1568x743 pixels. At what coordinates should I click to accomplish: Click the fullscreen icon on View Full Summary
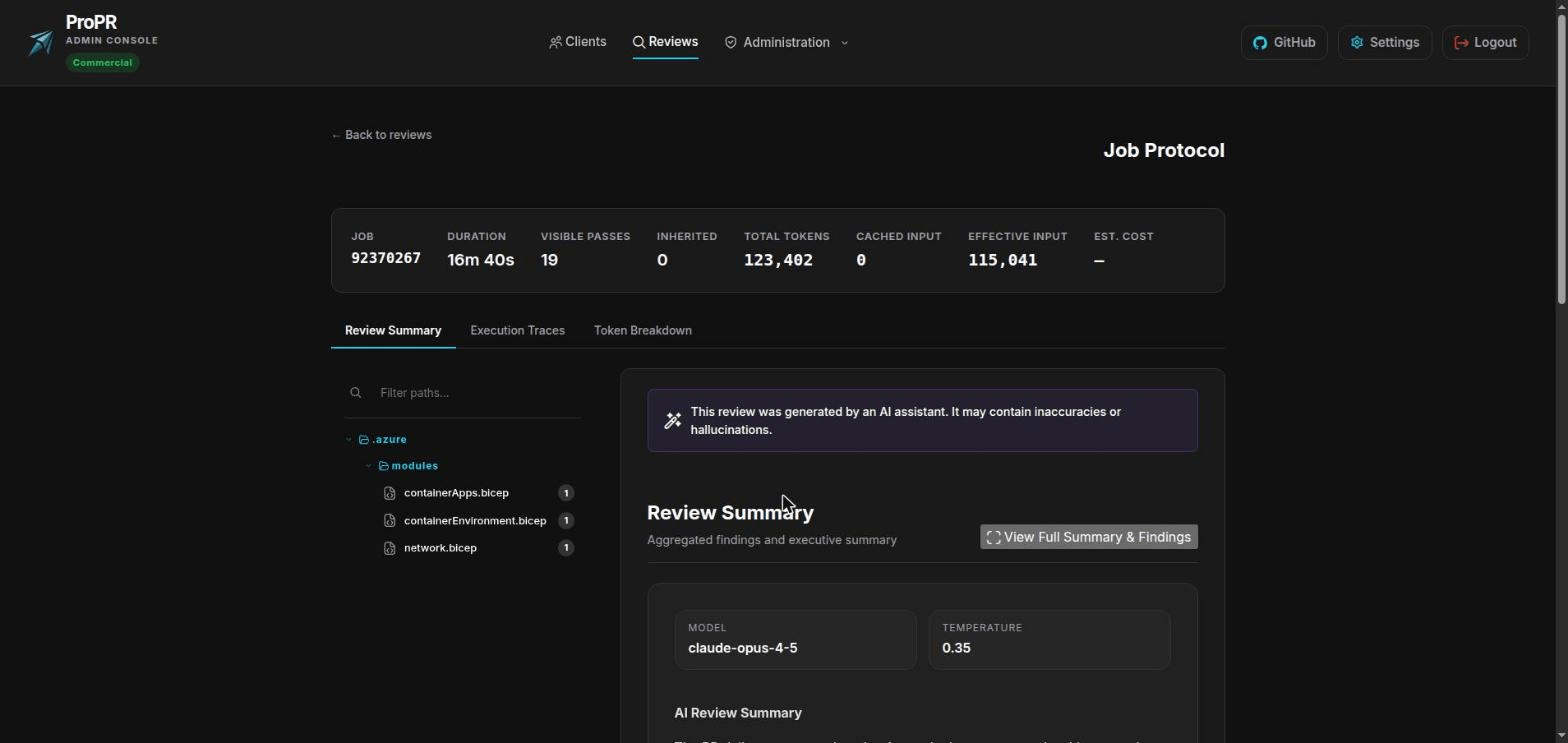click(994, 537)
